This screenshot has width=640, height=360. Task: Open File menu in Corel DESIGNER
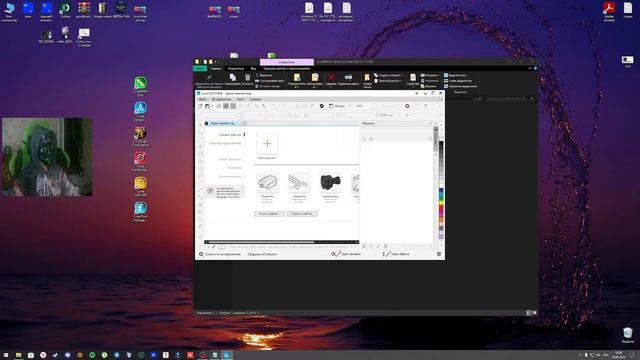(202, 99)
